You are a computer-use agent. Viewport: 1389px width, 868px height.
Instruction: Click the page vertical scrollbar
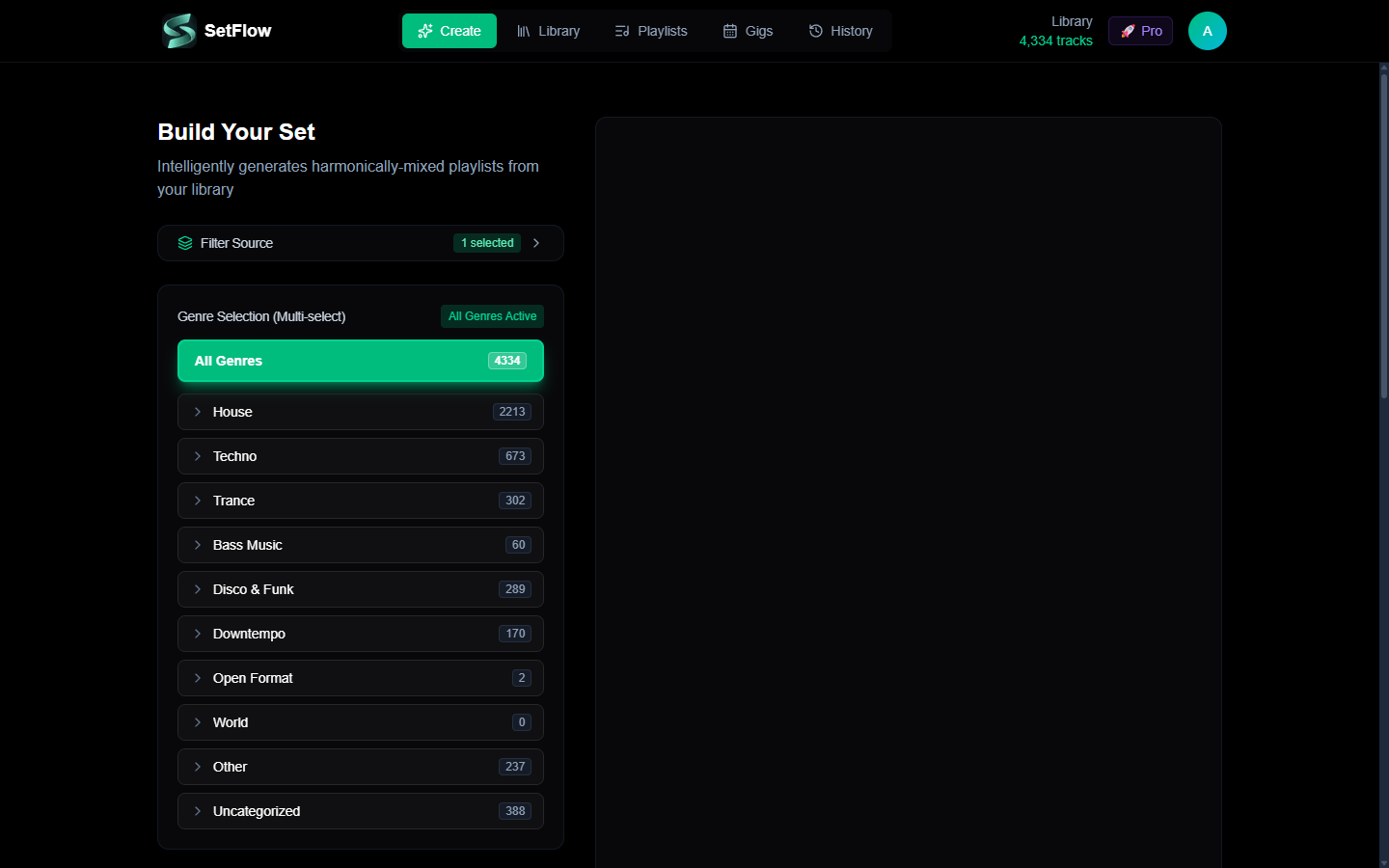(1383, 231)
